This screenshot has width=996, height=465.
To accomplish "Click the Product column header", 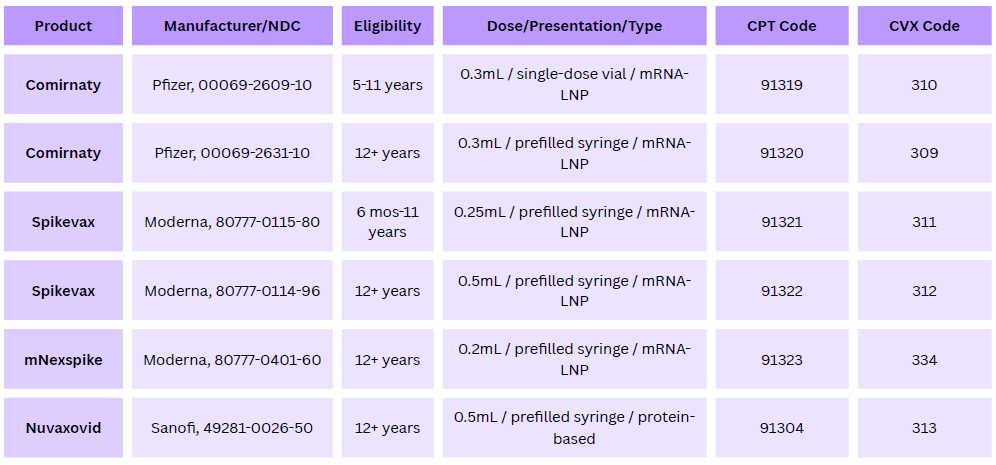I will point(64,26).
